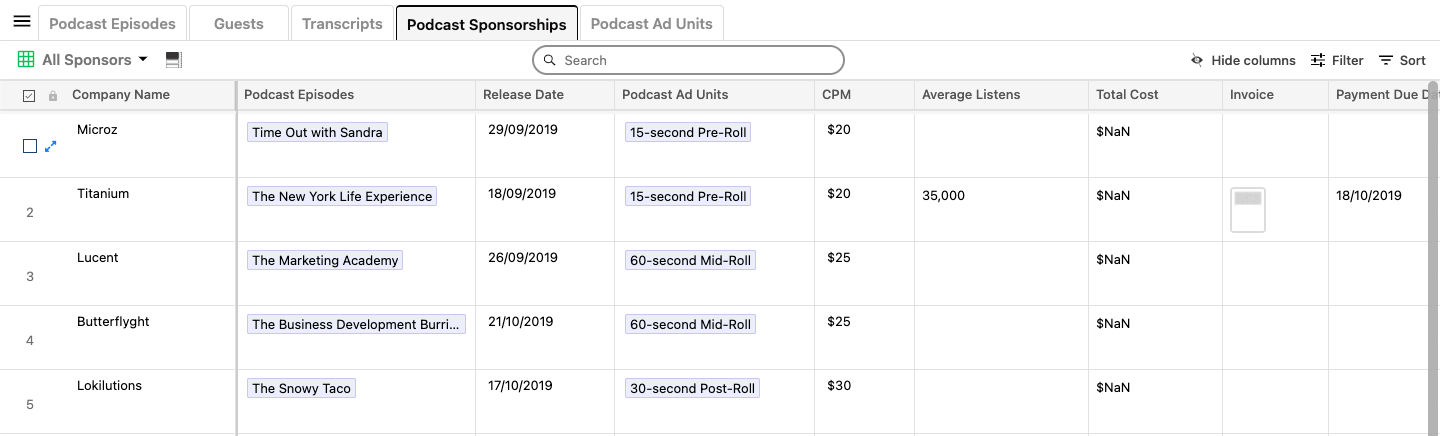Click the row height icon
Viewport: 1440px width, 436px height.
tap(173, 60)
